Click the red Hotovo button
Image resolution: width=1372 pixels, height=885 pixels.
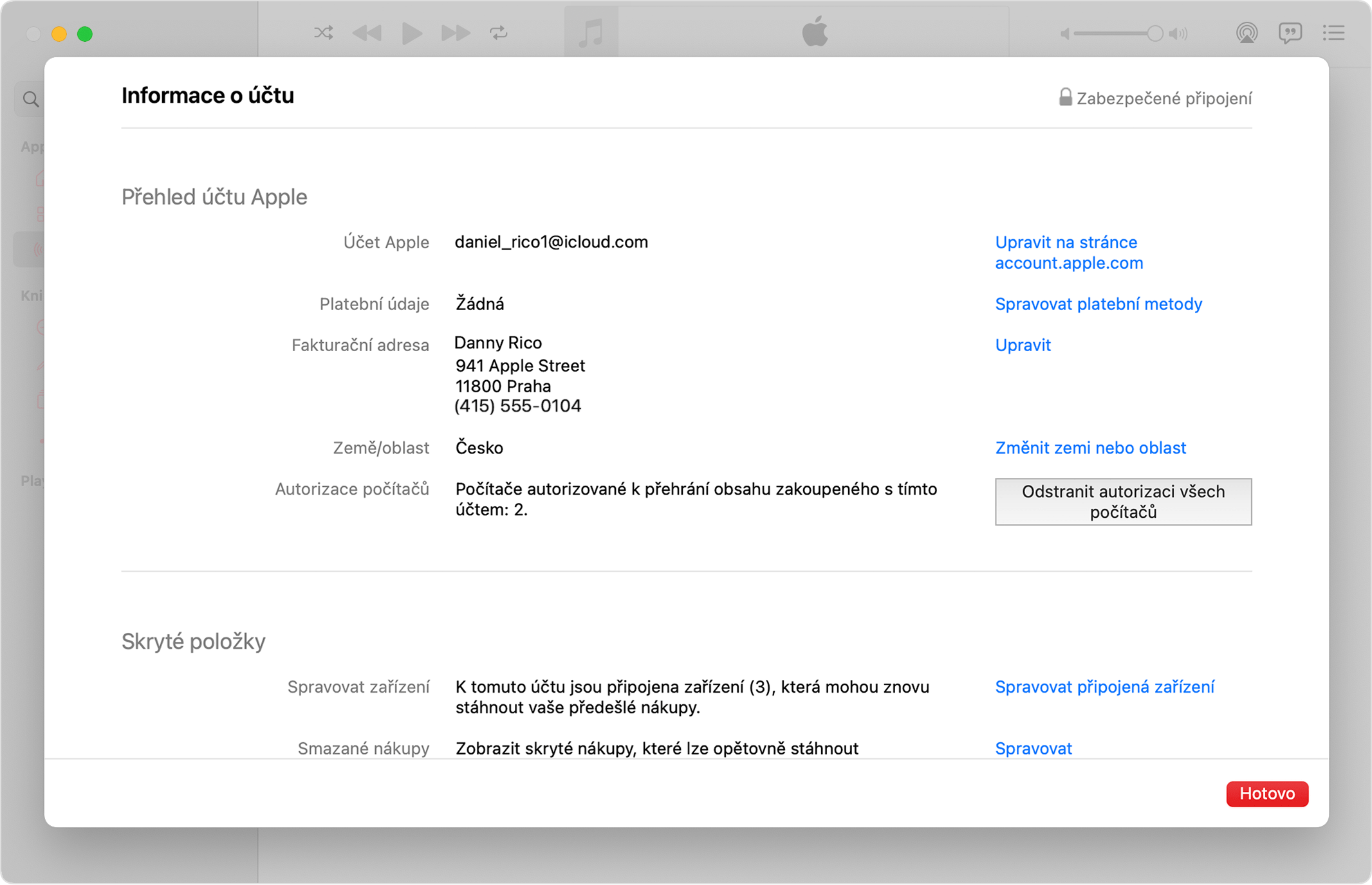point(1266,794)
